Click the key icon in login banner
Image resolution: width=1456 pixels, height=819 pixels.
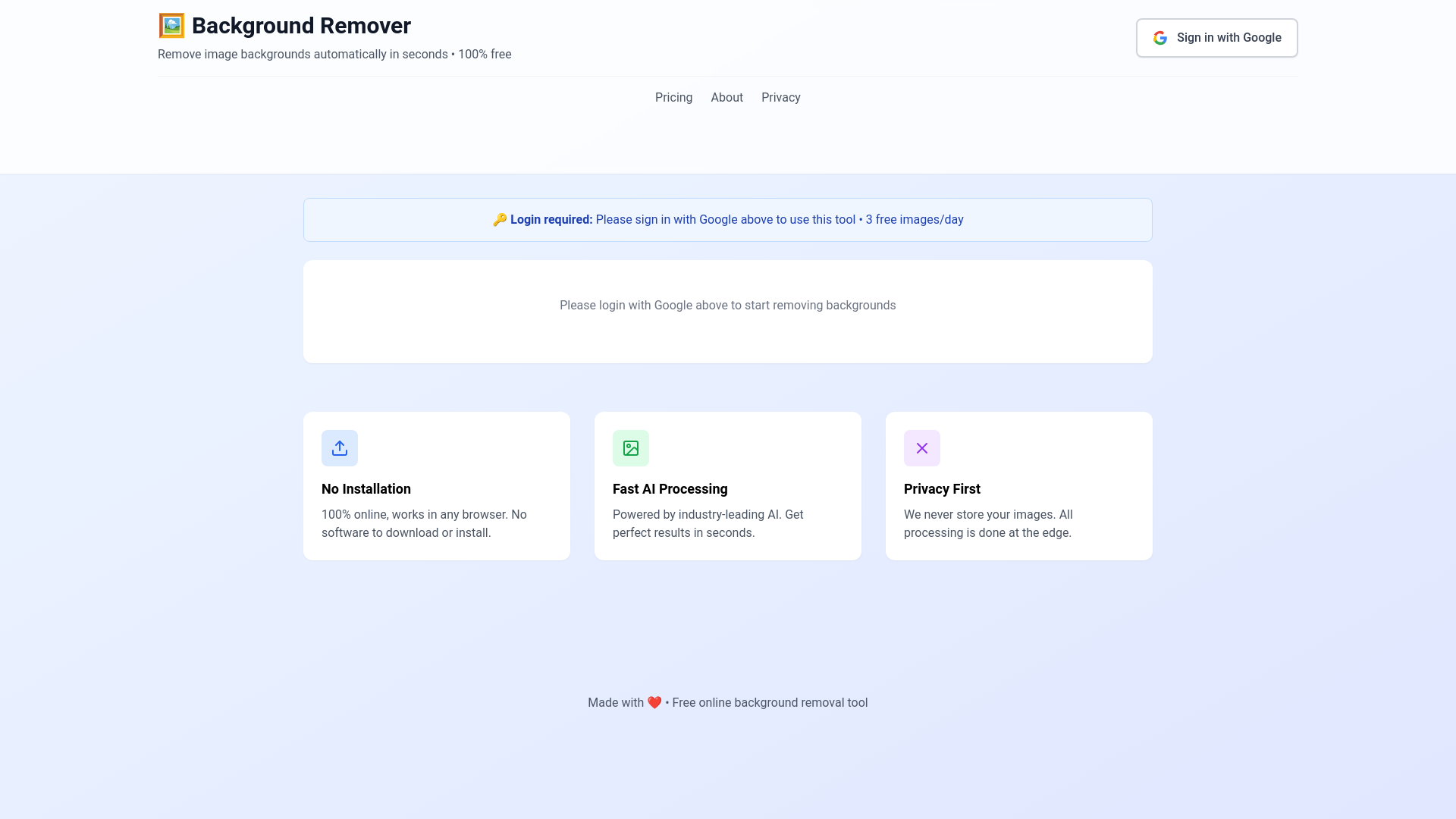tap(500, 220)
